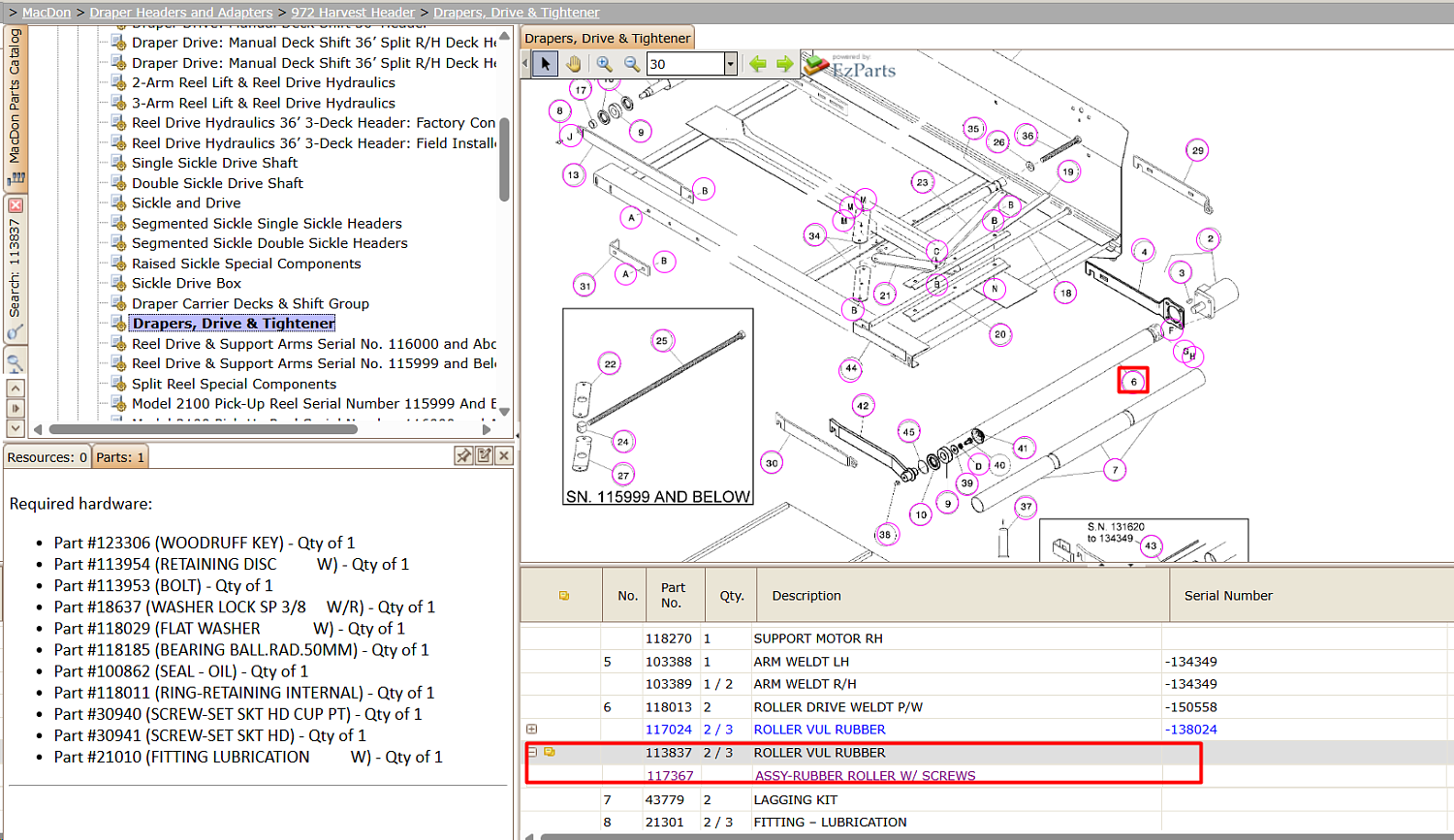Open the 117367 ASSY-RUBBER ROLLER link
This screenshot has height=840, width=1454.
865,776
